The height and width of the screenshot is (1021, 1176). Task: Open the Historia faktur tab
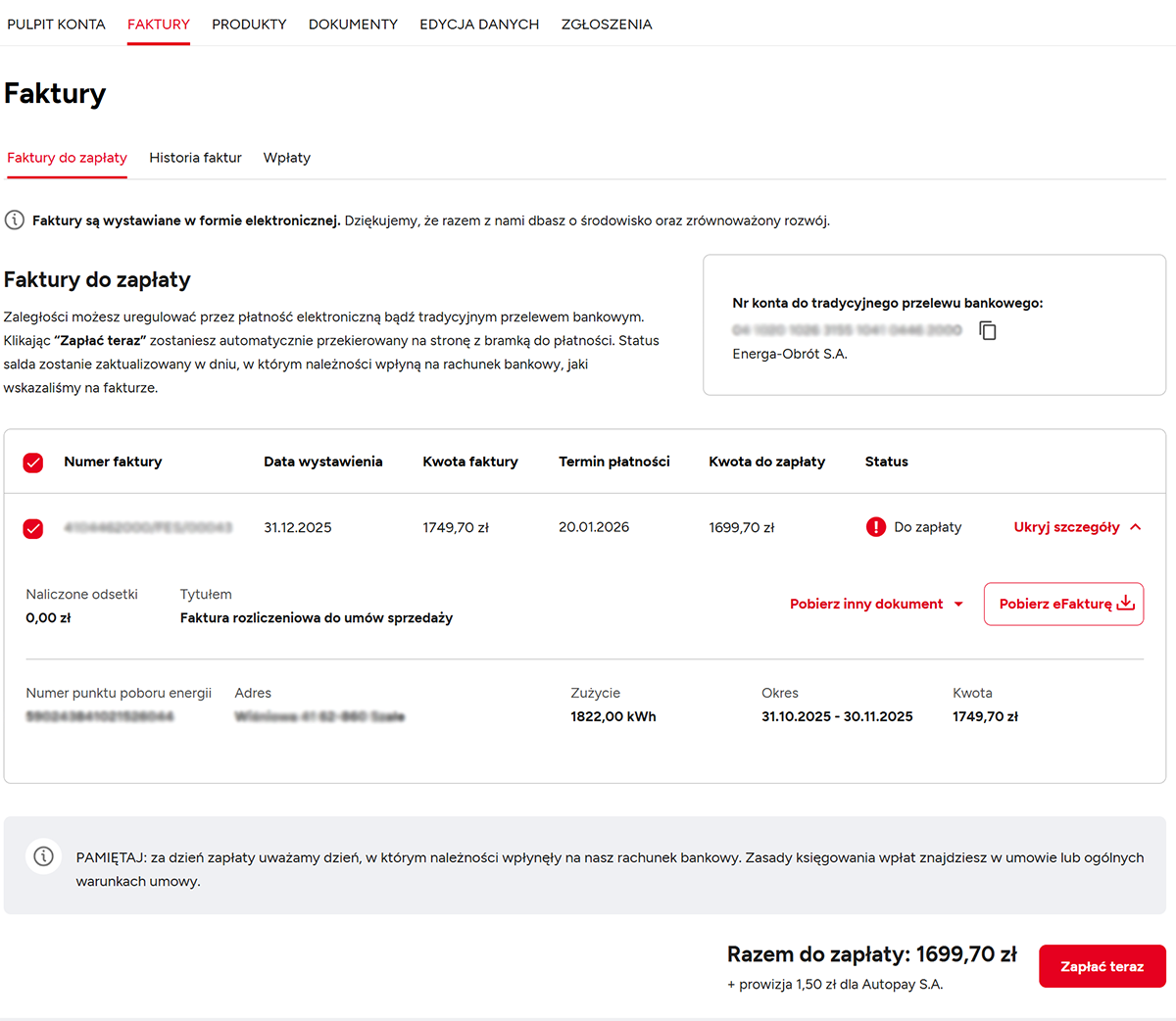(195, 158)
